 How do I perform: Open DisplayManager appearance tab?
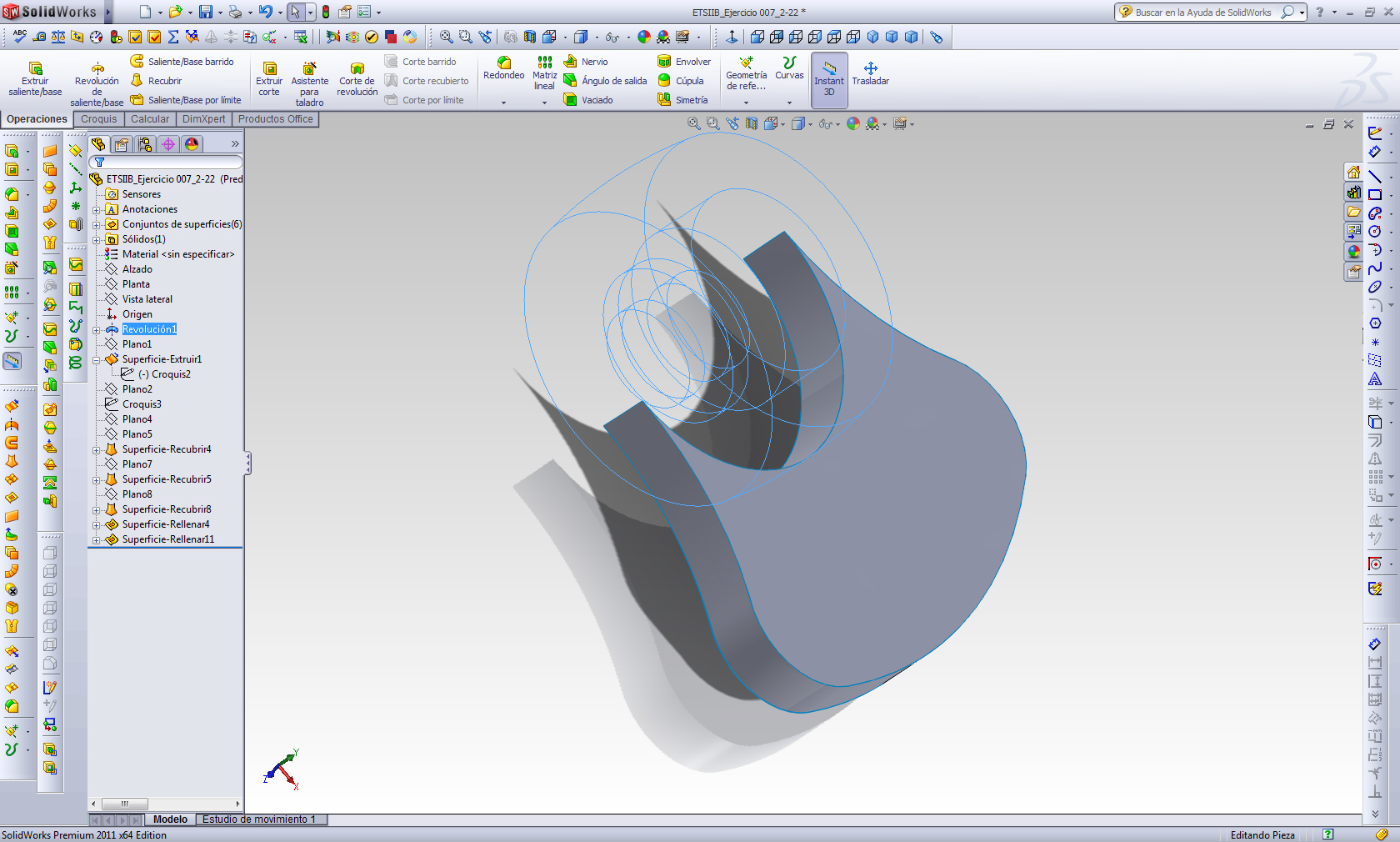[x=192, y=144]
